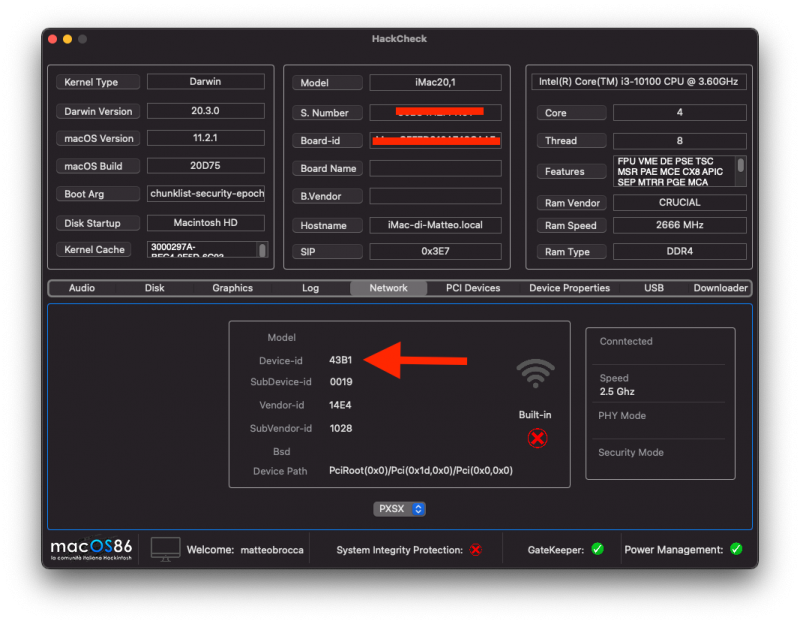Click the SIP value 0x3E7

tap(435, 251)
